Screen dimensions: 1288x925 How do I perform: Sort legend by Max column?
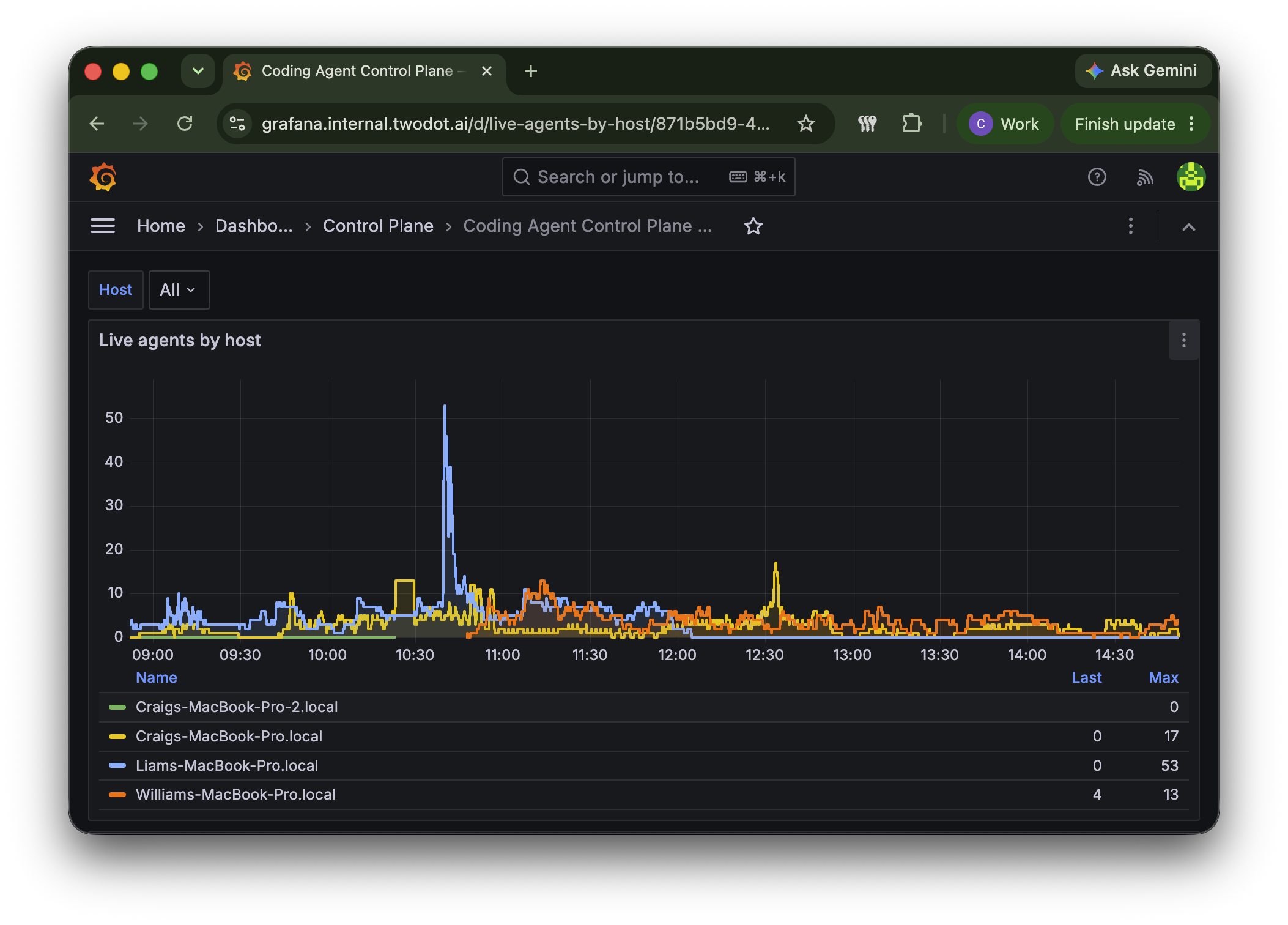coord(1163,678)
